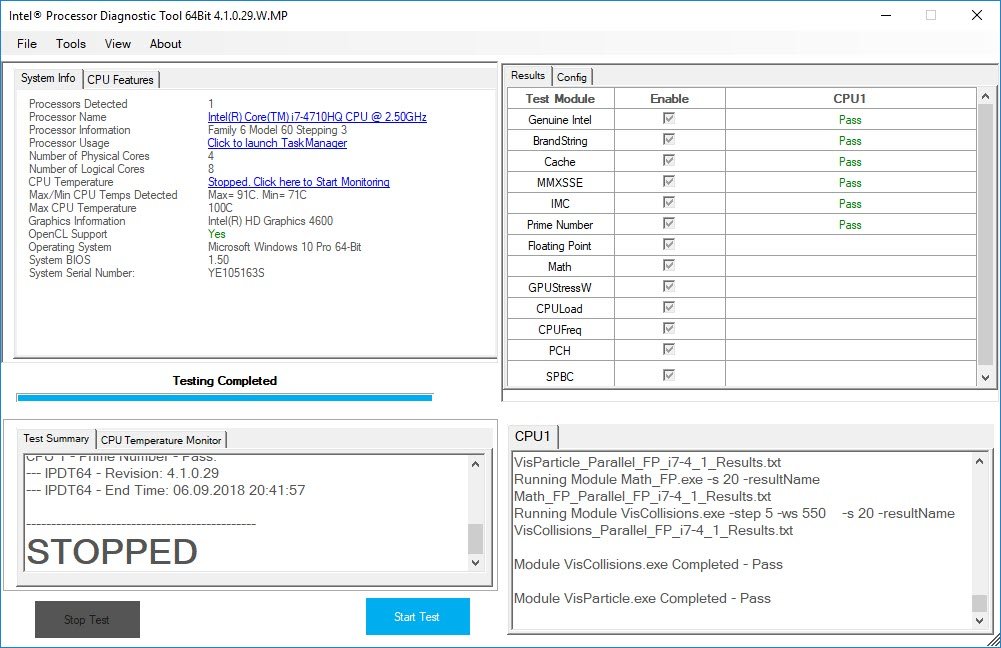Click the IPDT64 End Time line
Screen dimensions: 1001x648
[166, 490]
